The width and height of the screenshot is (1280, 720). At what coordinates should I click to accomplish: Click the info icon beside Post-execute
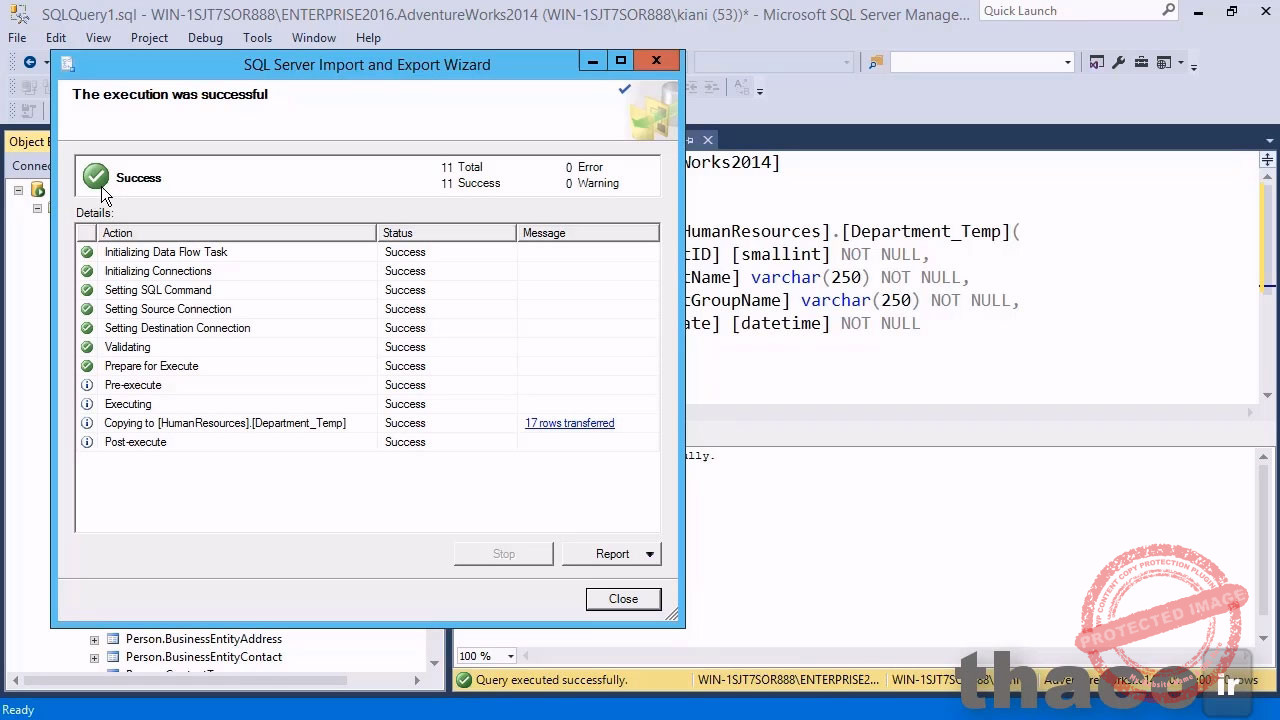coord(87,442)
